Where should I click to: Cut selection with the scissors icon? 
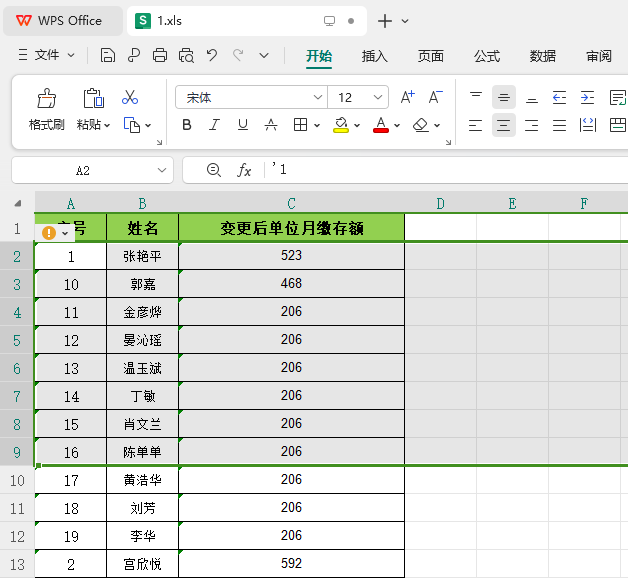(x=130, y=97)
